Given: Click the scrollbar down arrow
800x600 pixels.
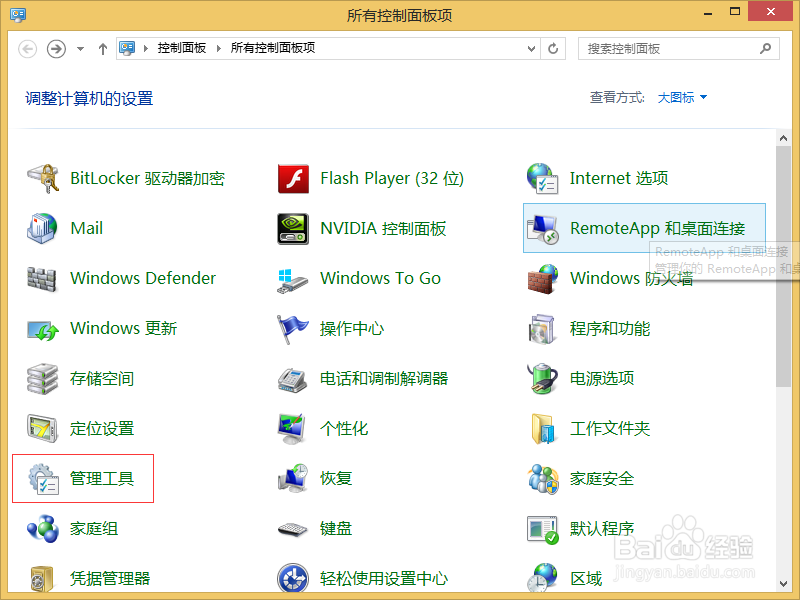Looking at the screenshot, I should point(783,584).
